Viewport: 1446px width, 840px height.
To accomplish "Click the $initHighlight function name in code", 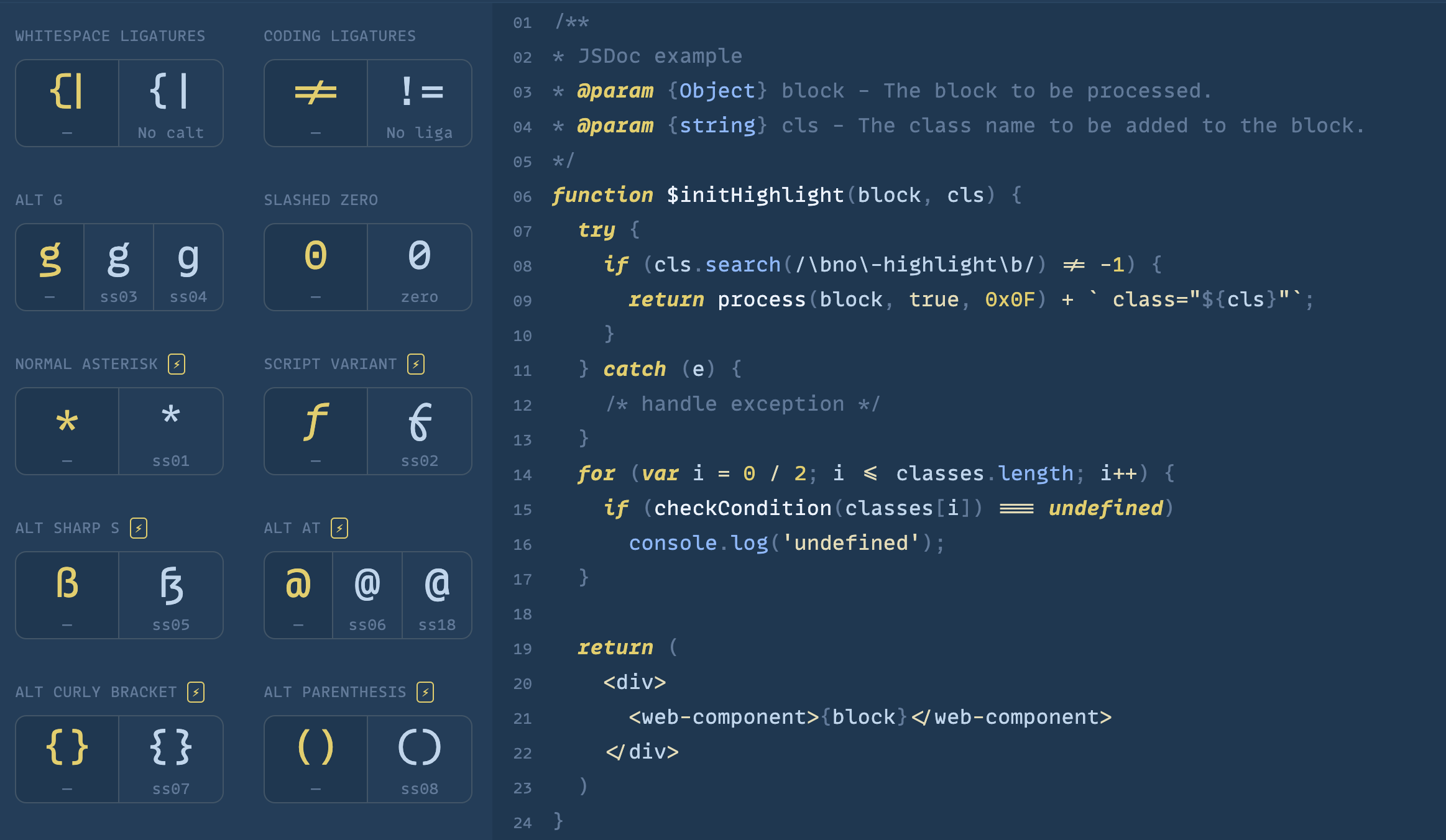I will [755, 195].
